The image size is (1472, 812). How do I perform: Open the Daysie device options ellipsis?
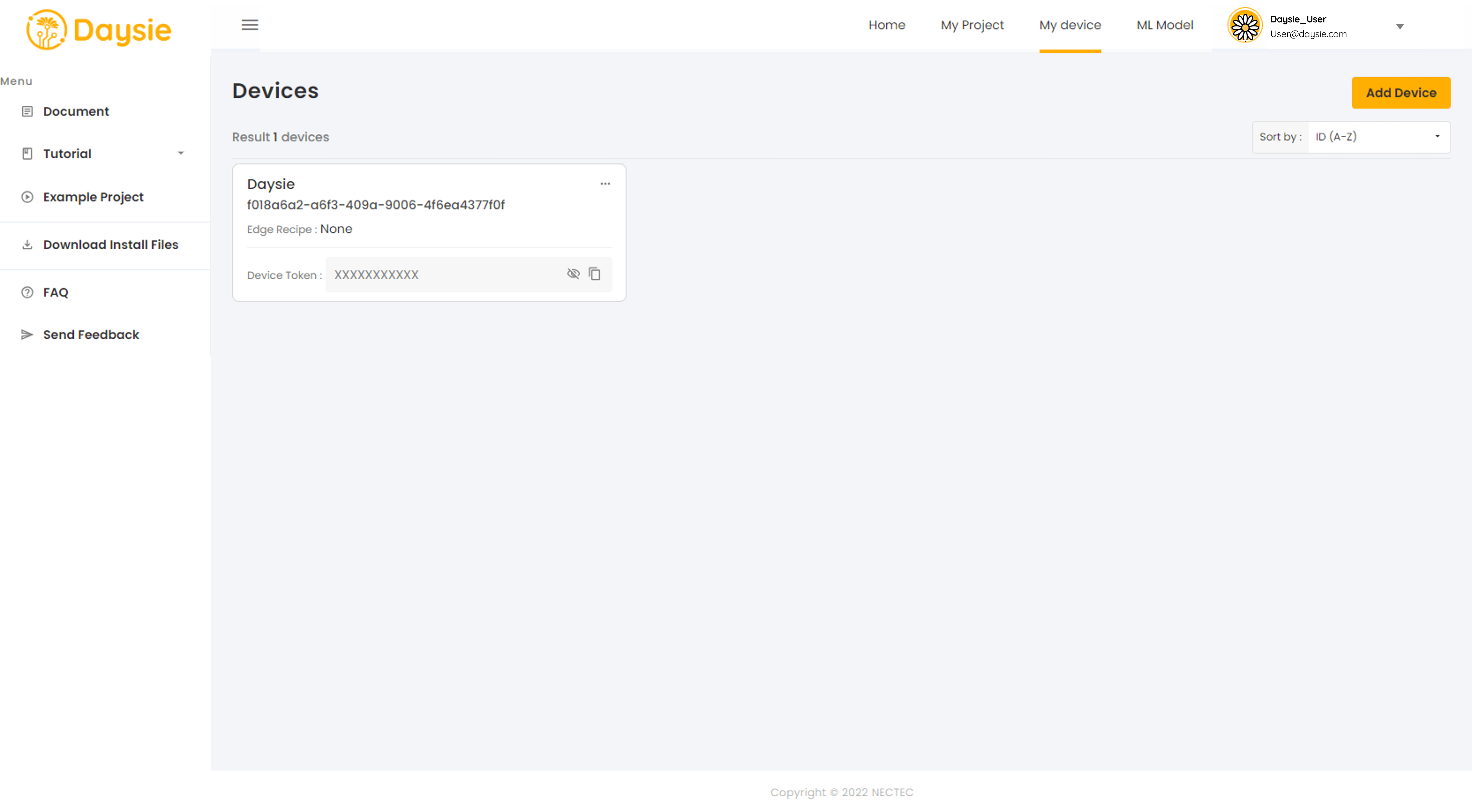pyautogui.click(x=605, y=184)
